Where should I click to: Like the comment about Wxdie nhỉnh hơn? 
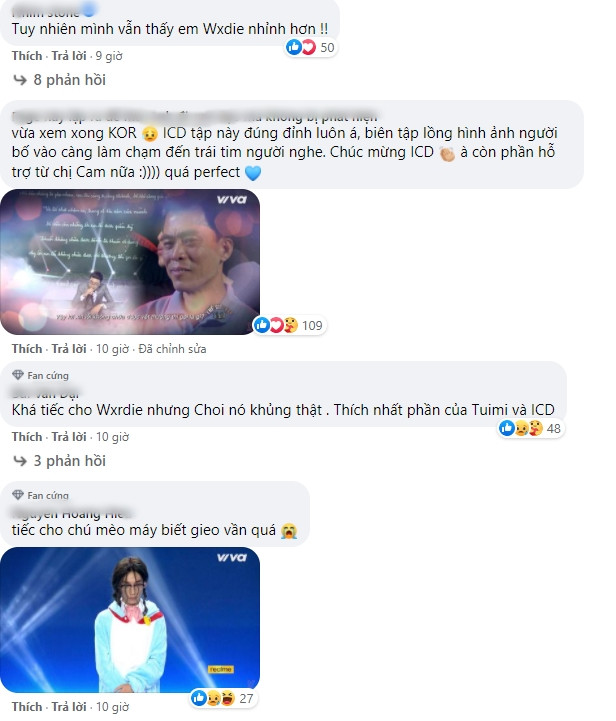[27, 56]
